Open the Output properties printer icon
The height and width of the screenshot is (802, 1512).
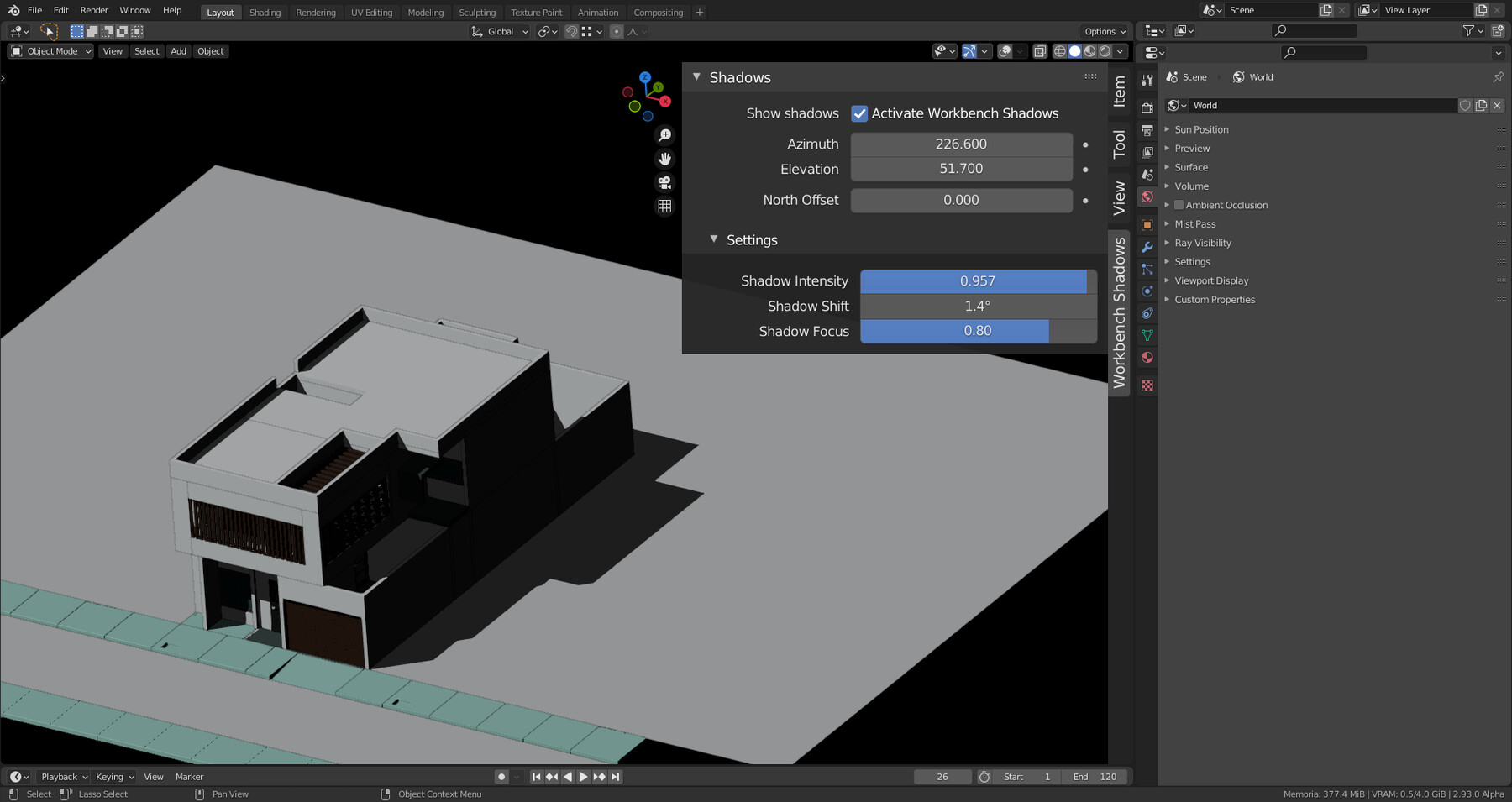[x=1147, y=129]
